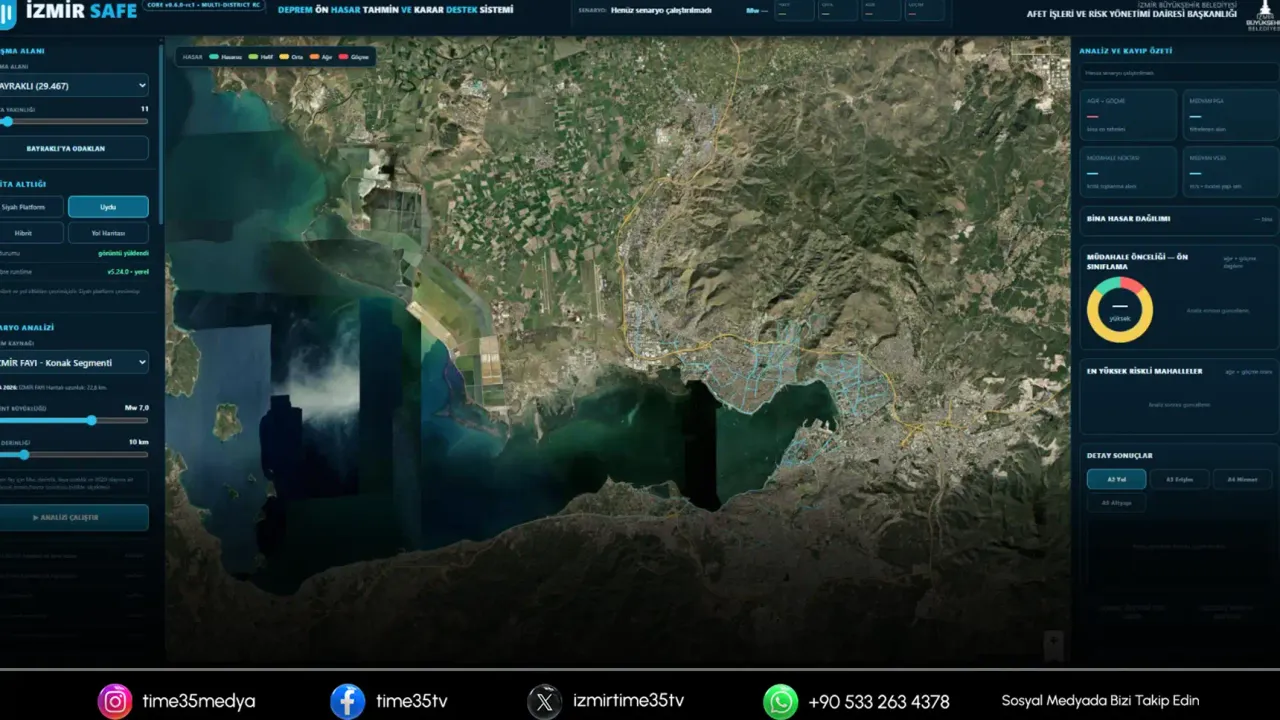The image size is (1280, 720).
Task: Click the MÜDAHALE NOKTASI summary card
Action: (1128, 172)
